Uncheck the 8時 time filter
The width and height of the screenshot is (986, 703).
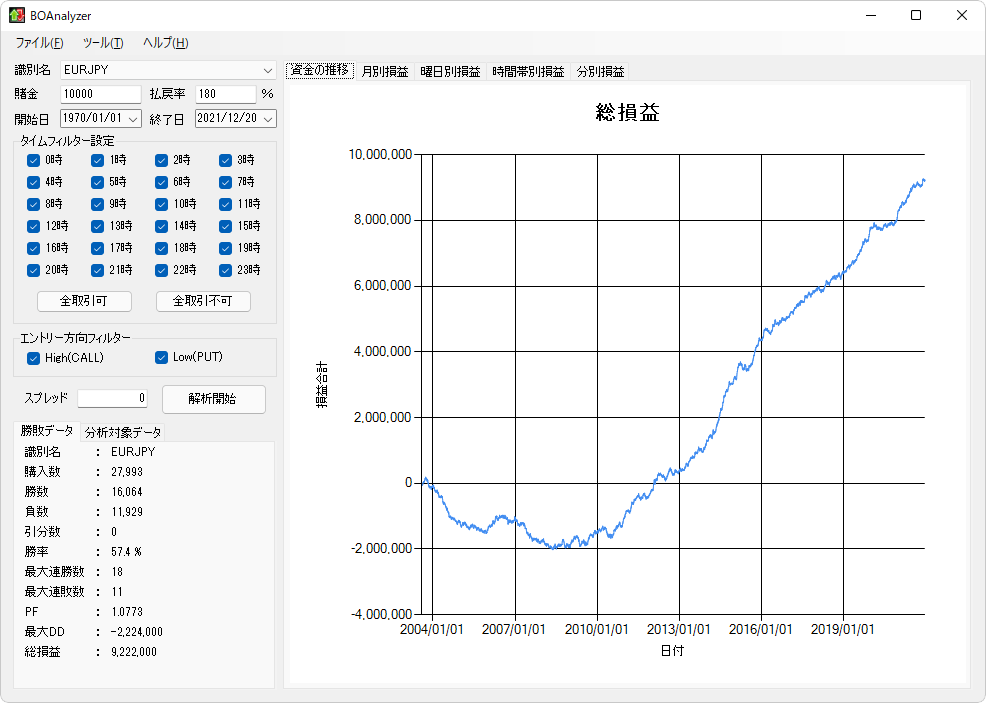pos(33,204)
